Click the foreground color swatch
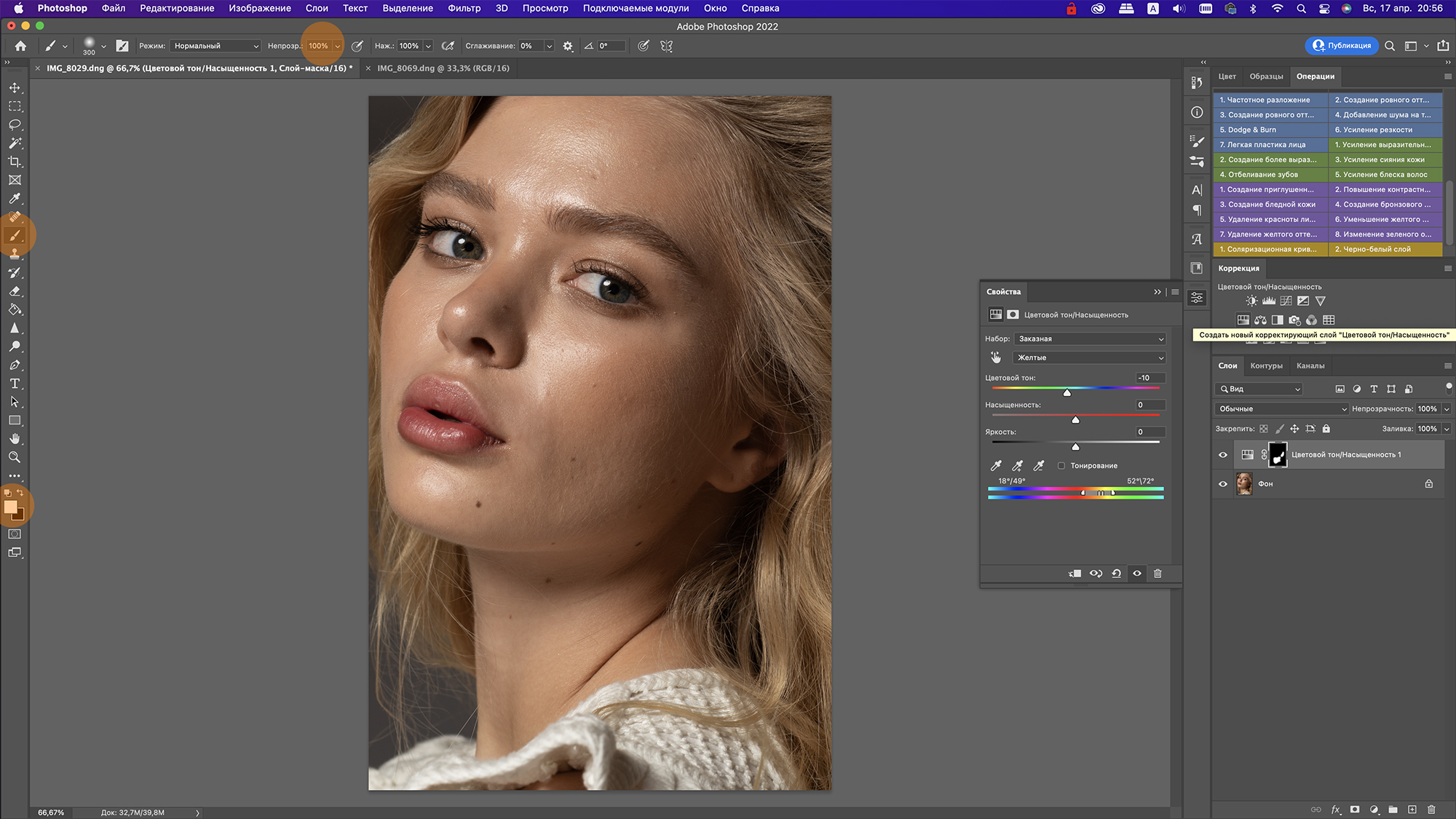This screenshot has width=1456, height=819. tap(10, 507)
